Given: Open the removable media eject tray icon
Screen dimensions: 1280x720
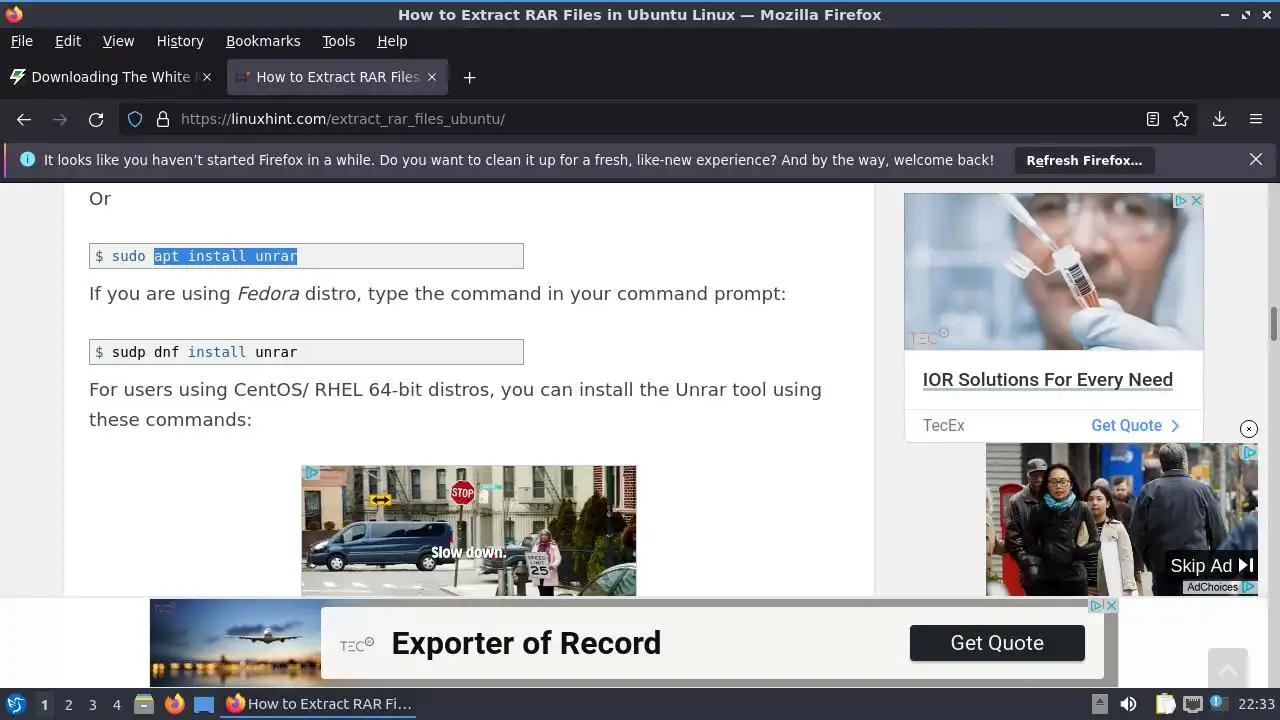Looking at the screenshot, I should (1099, 704).
